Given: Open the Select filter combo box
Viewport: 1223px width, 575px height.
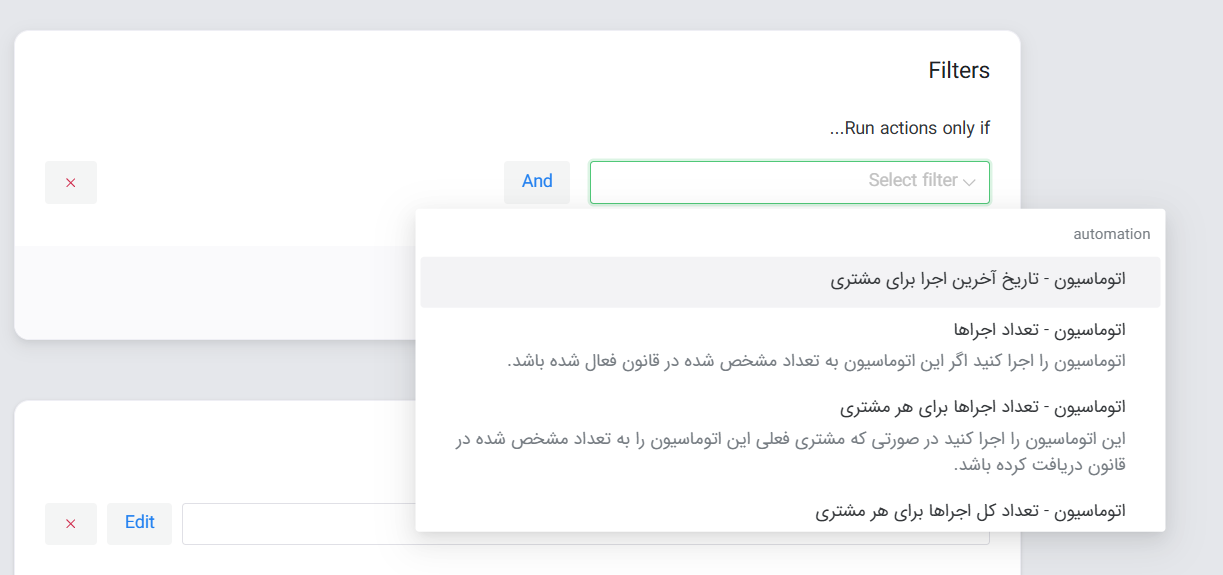Looking at the screenshot, I should coord(790,182).
